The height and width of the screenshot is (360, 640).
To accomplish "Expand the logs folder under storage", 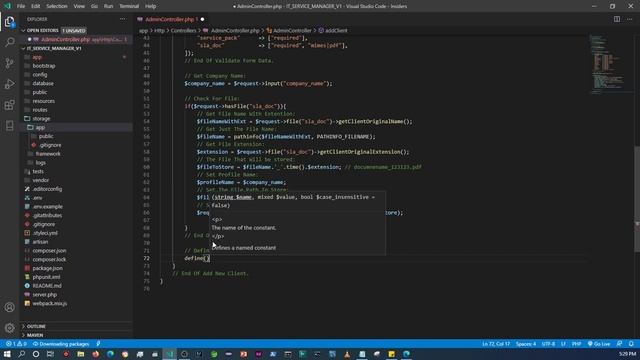I will pos(40,162).
